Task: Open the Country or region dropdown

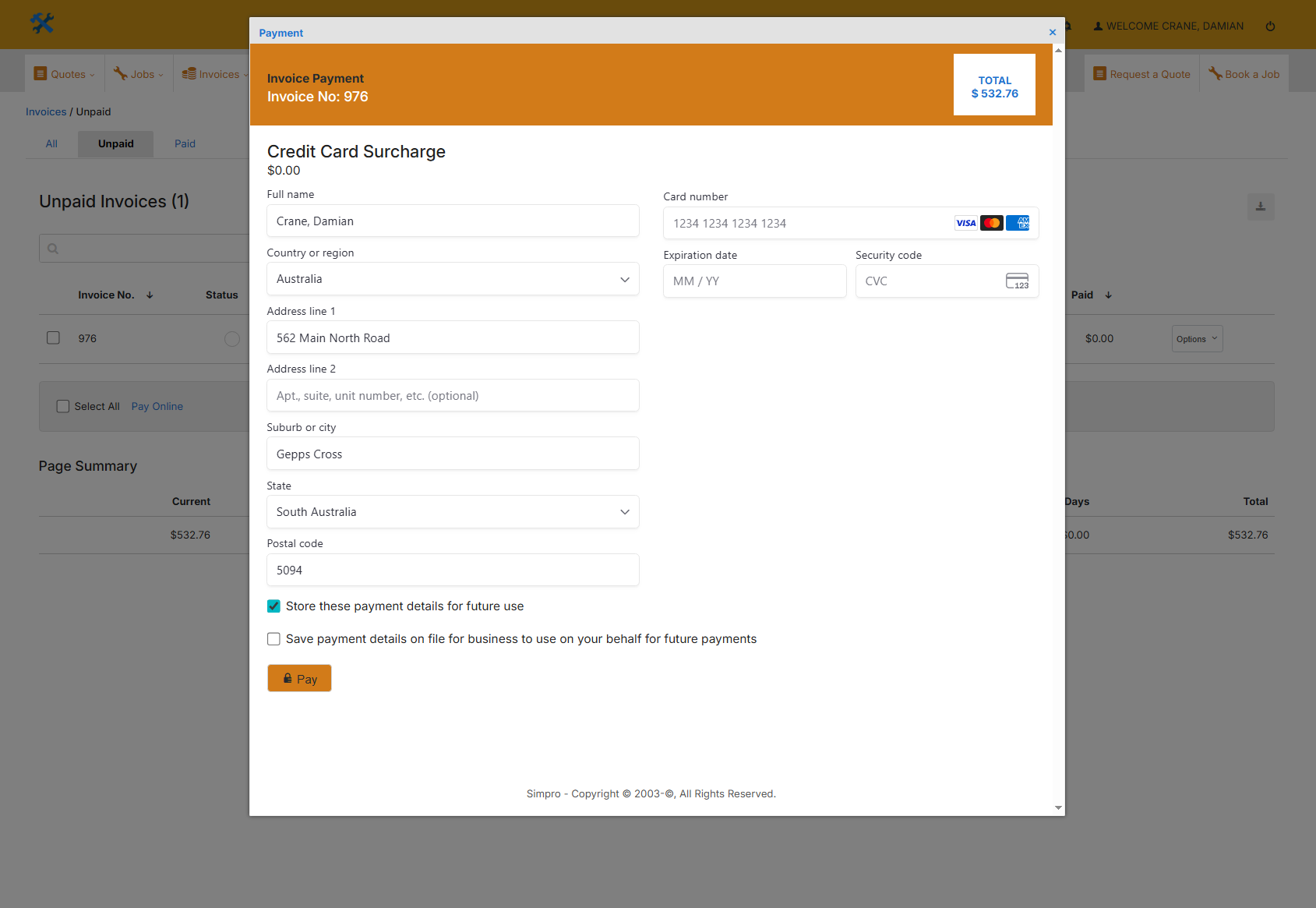Action: [x=453, y=279]
